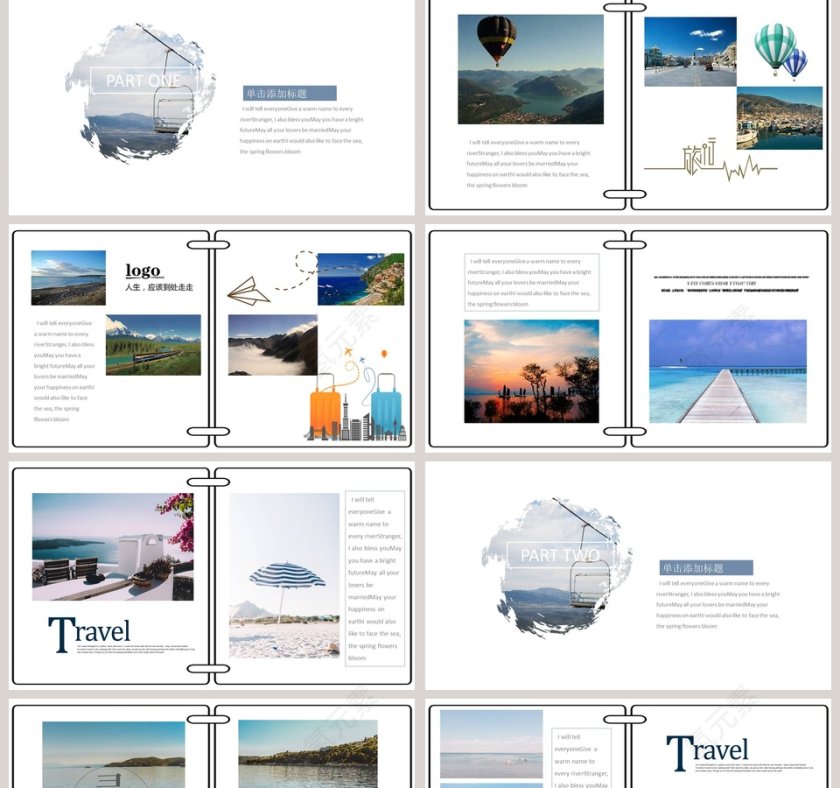Image resolution: width=840 pixels, height=788 pixels.
Task: Select the city skyline silhouette graphic
Action: point(355,430)
